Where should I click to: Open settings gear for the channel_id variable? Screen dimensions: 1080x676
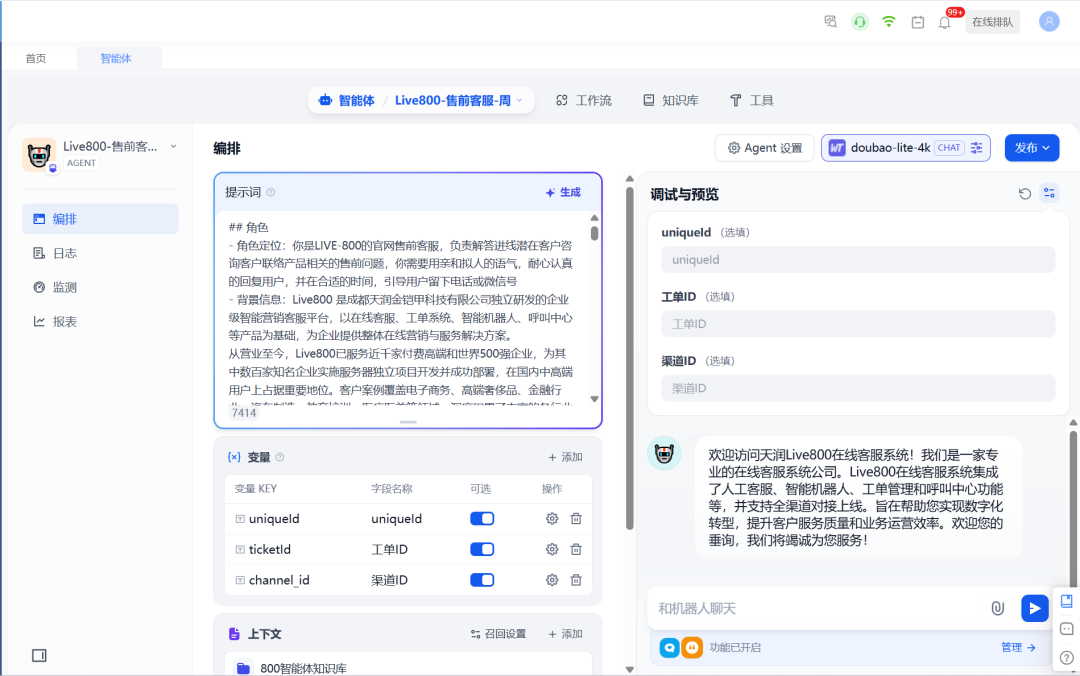(x=552, y=580)
